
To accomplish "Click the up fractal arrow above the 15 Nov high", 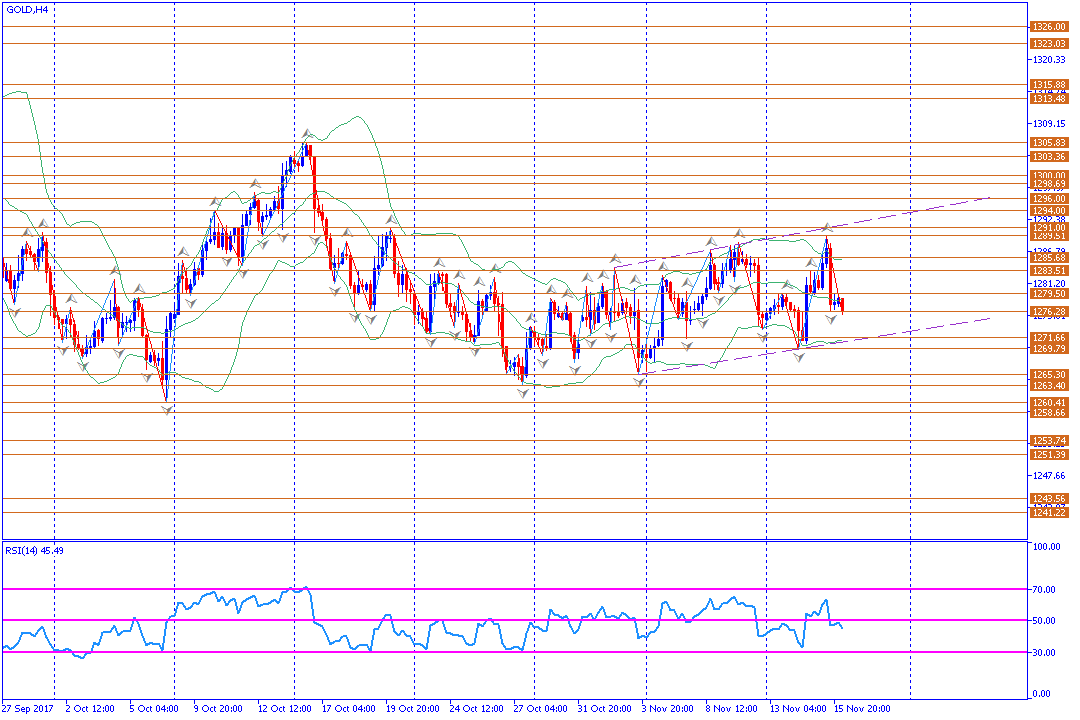I will click(827, 227).
